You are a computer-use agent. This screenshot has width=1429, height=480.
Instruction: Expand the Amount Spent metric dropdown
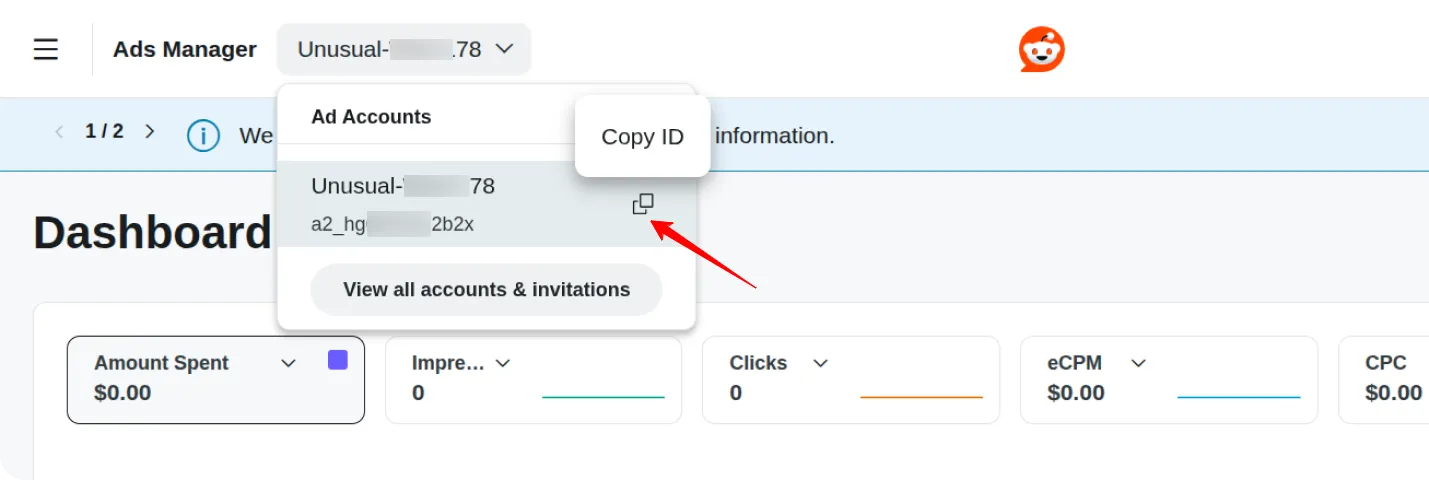tap(288, 363)
